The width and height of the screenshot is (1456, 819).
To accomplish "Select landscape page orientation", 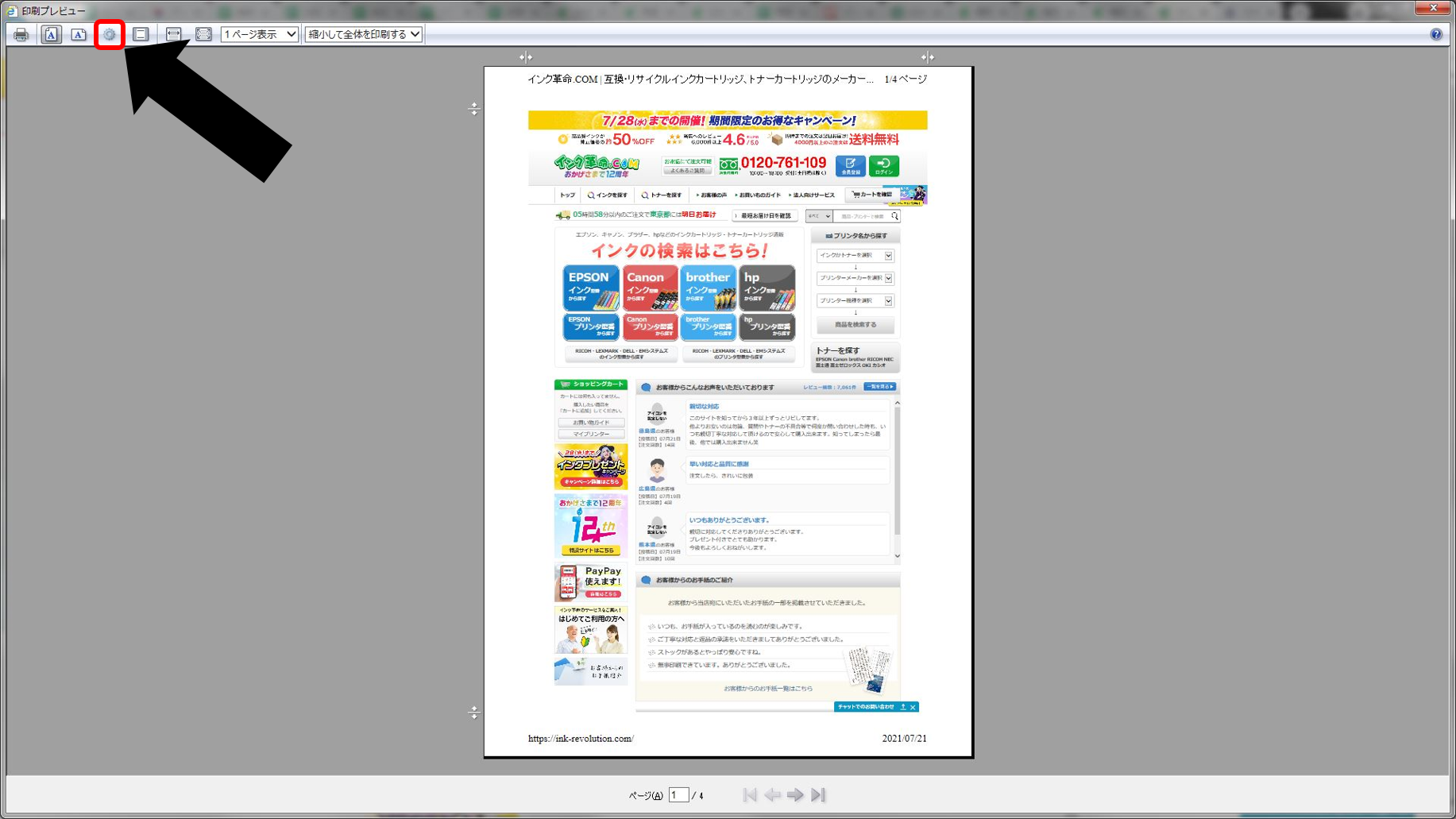I will 79,34.
